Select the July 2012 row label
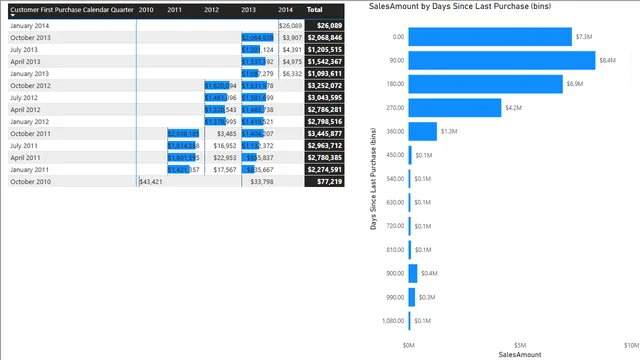This screenshot has height=360, width=640. click(24, 98)
